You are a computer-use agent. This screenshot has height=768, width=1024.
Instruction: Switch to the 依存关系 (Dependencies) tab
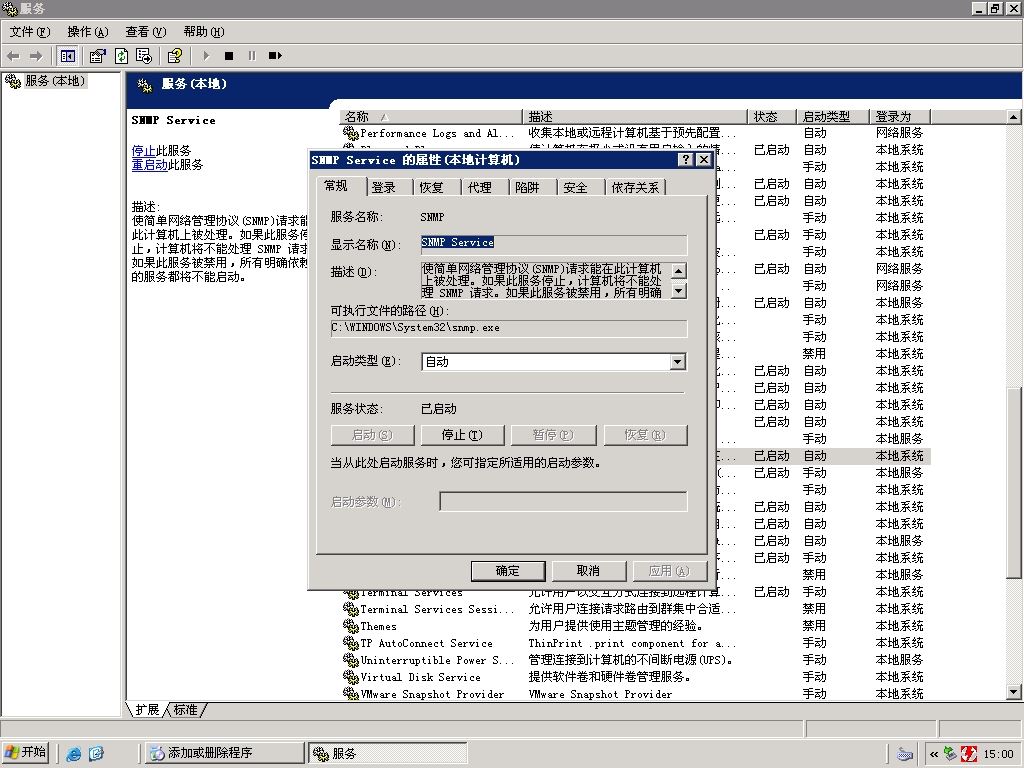635,187
